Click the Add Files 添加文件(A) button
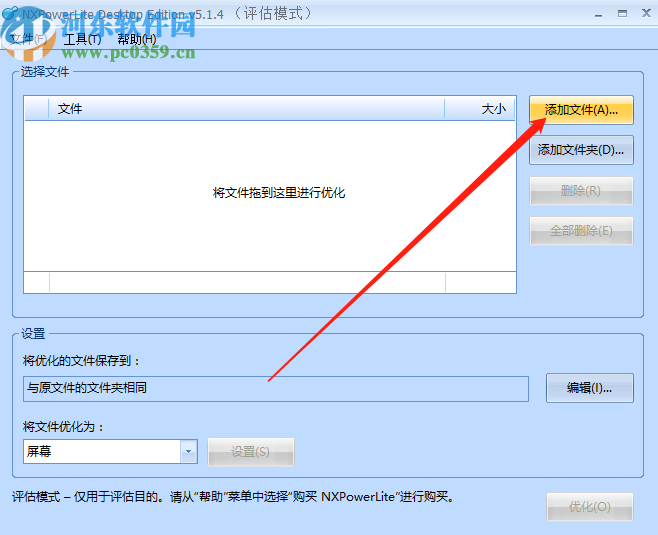 [x=581, y=110]
